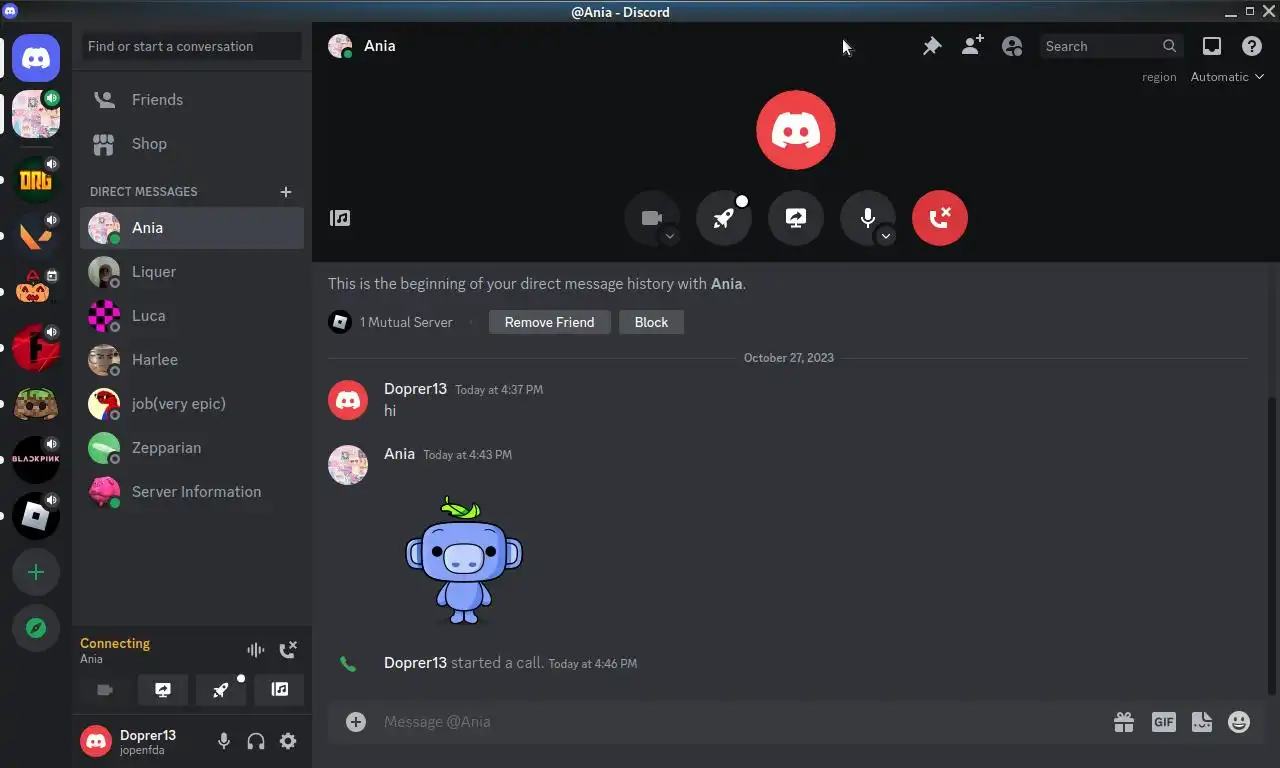Click large Discord avatar in call area

tap(796, 130)
